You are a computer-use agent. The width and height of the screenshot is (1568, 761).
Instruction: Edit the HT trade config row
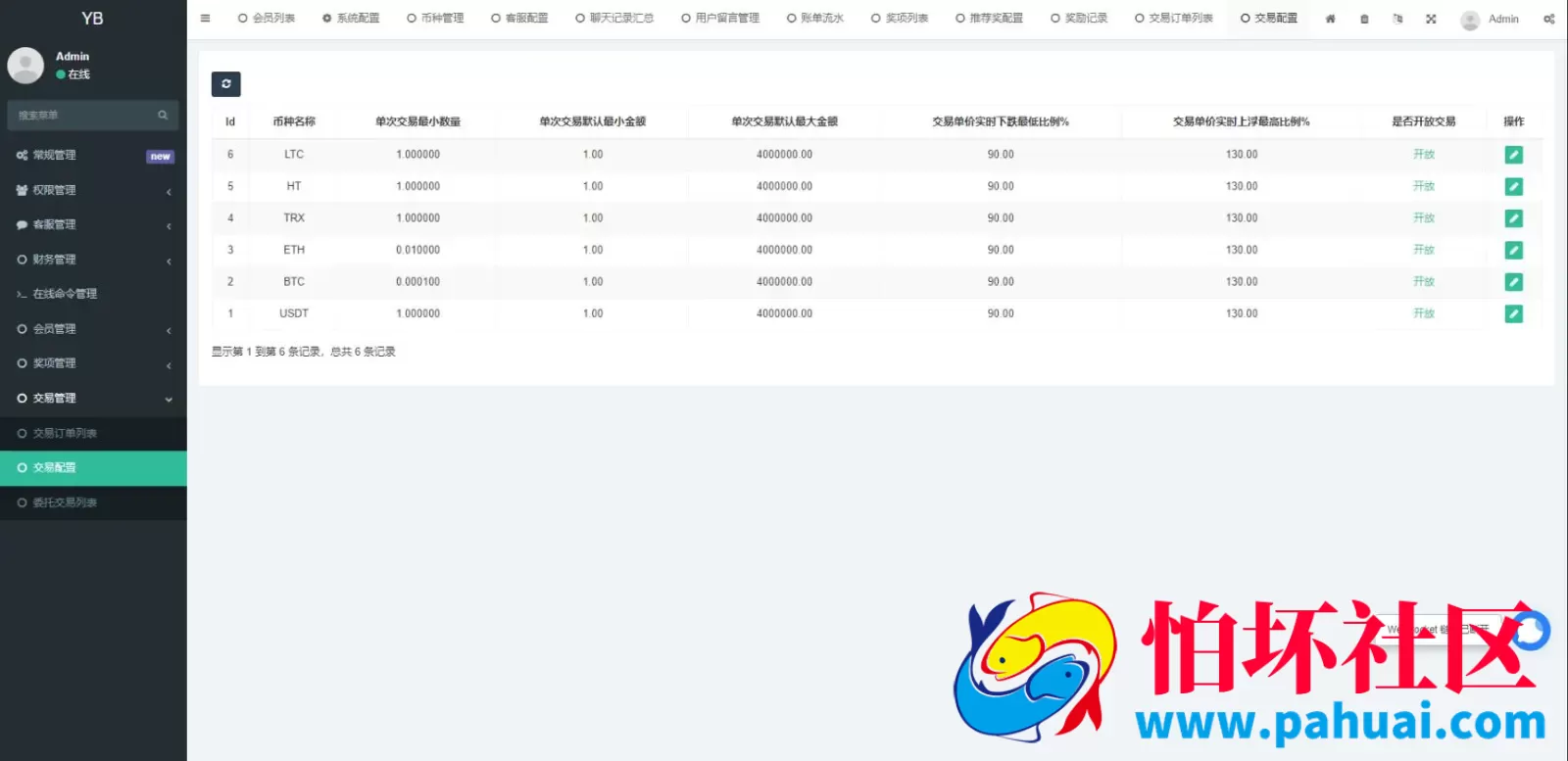1514,186
